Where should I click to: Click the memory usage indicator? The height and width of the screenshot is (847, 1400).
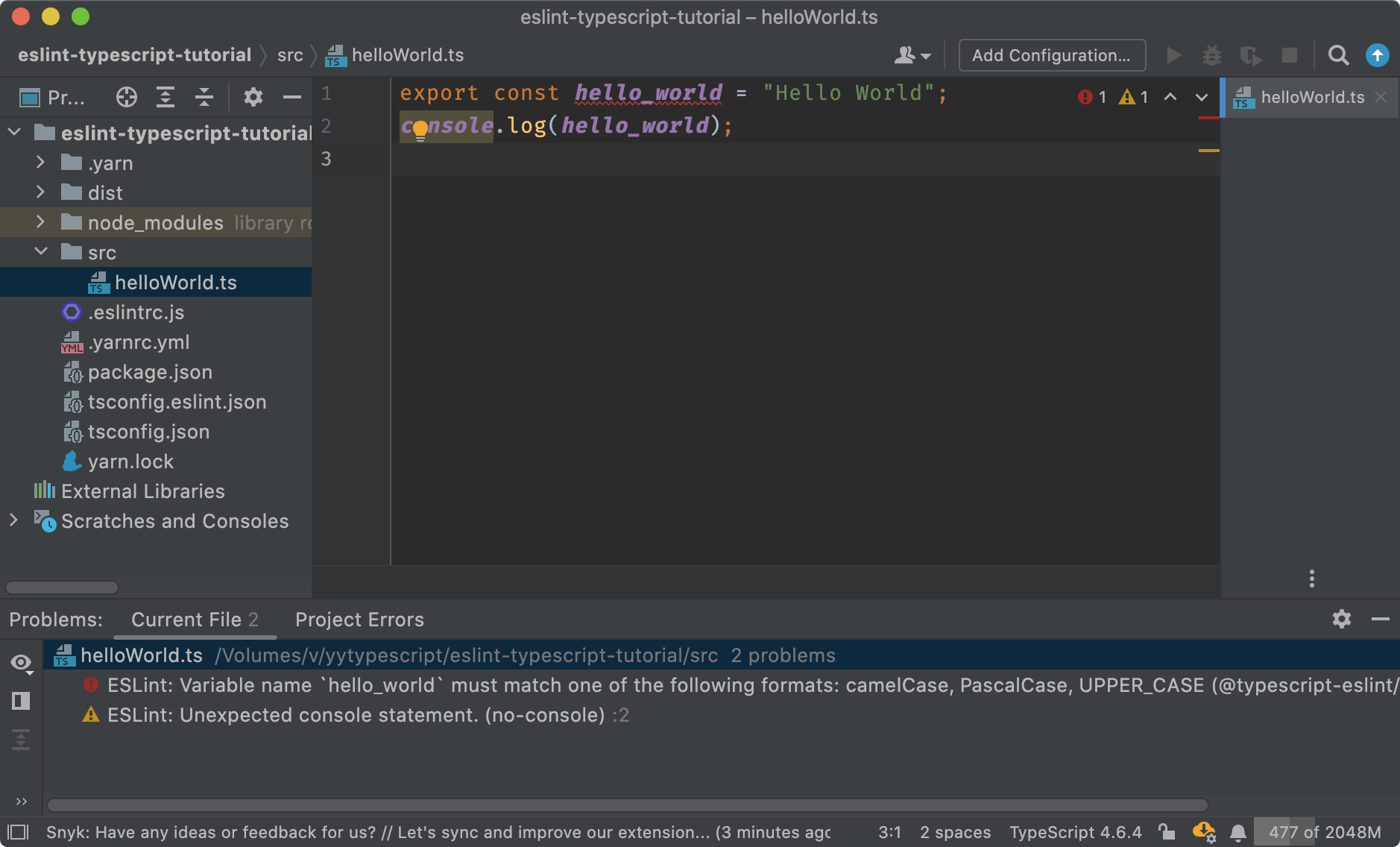(x=1324, y=832)
